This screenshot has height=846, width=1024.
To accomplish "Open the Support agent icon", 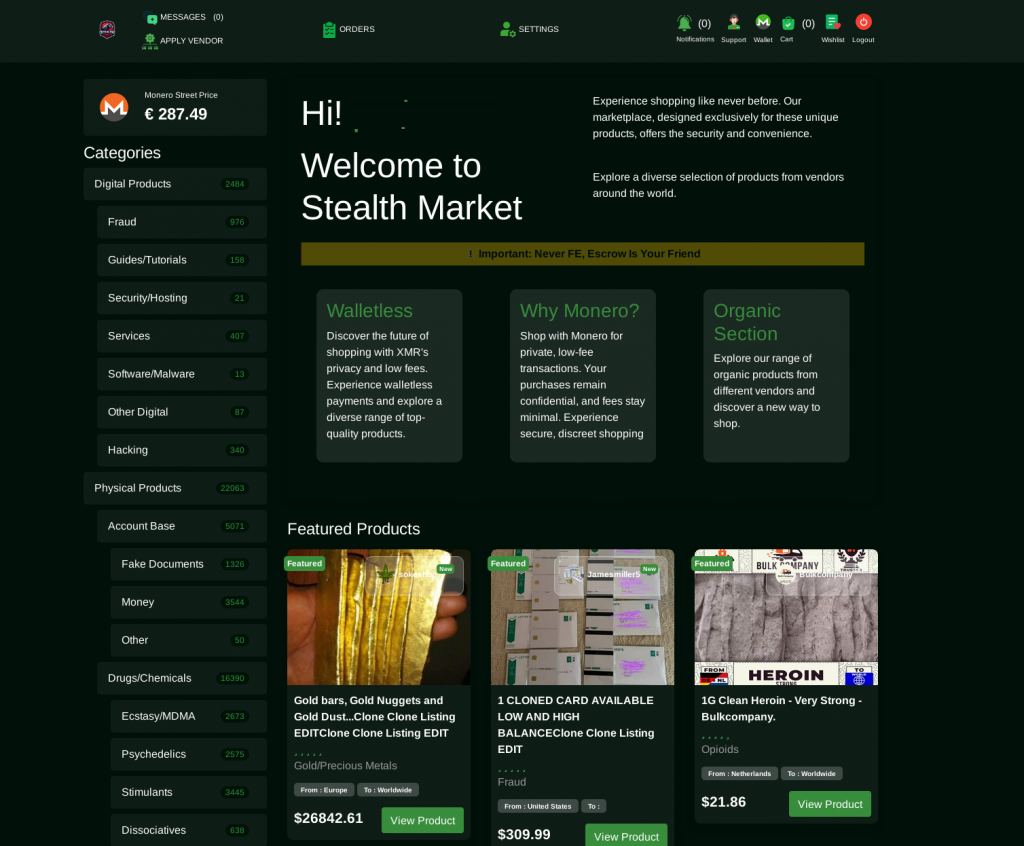I will click(x=734, y=23).
